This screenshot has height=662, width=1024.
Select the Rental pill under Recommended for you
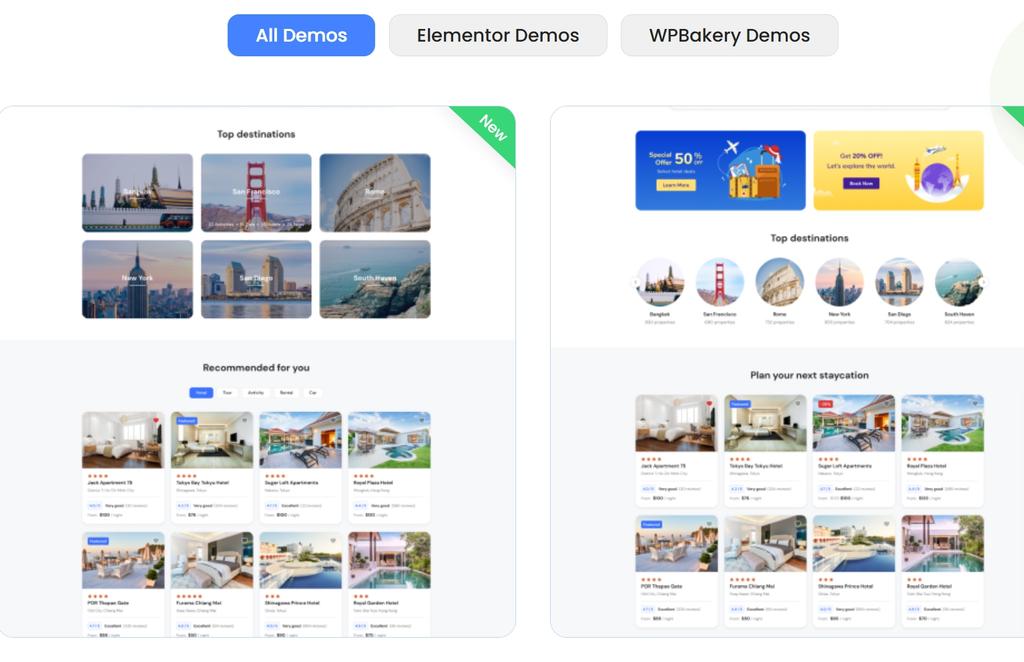tap(286, 392)
